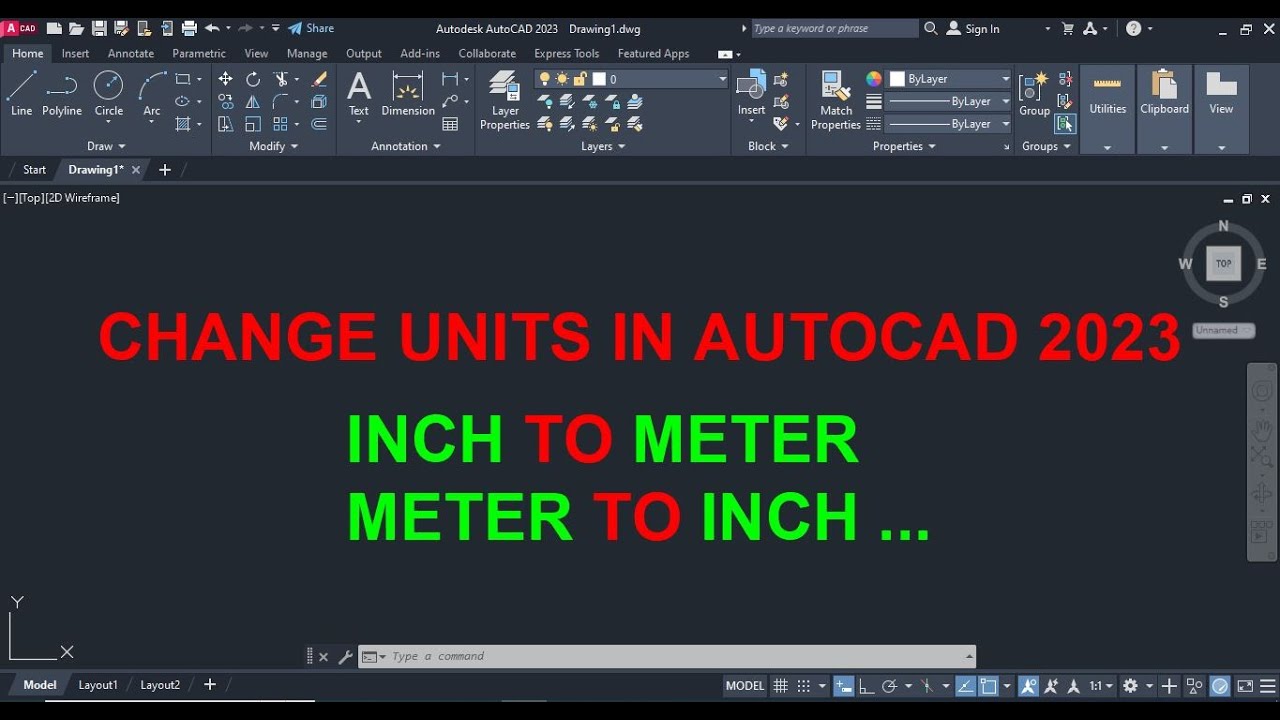Viewport: 1280px width, 720px height.
Task: Click the Erase tool icon
Action: coord(319,79)
